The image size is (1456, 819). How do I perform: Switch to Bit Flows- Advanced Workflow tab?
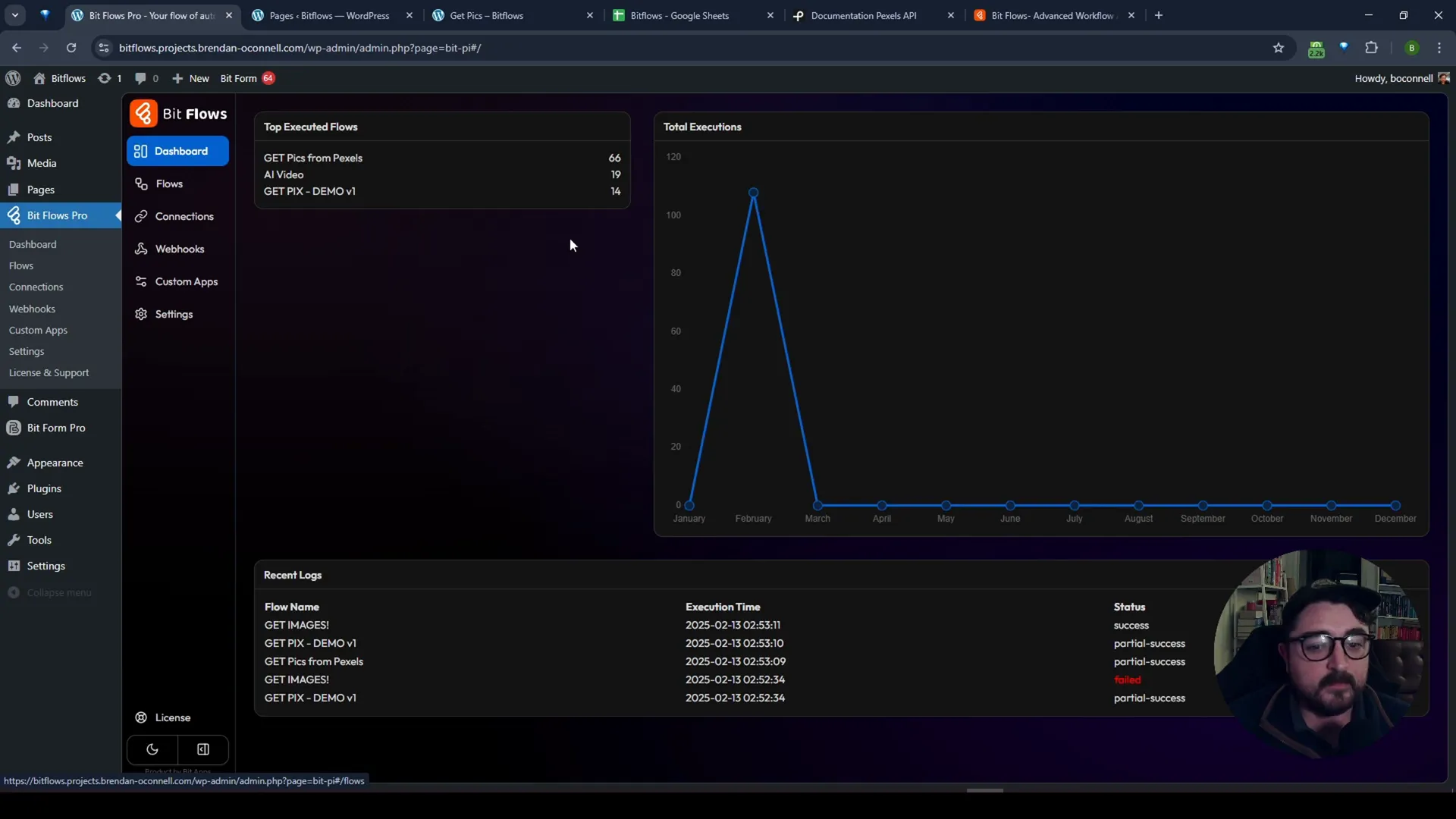1053,15
